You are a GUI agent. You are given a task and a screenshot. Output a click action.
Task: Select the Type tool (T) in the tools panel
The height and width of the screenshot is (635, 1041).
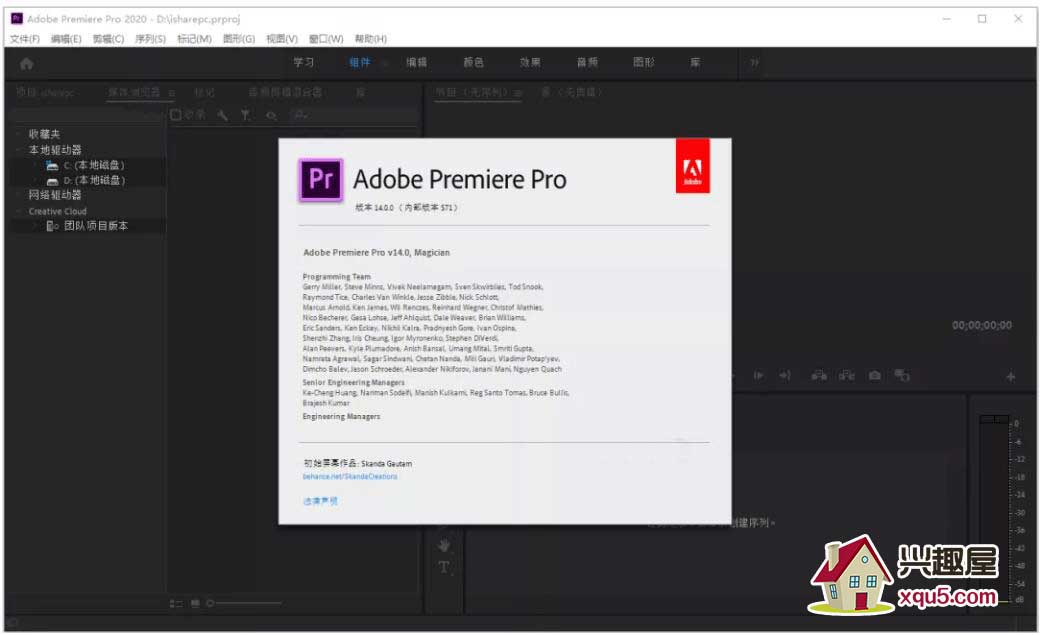[444, 567]
